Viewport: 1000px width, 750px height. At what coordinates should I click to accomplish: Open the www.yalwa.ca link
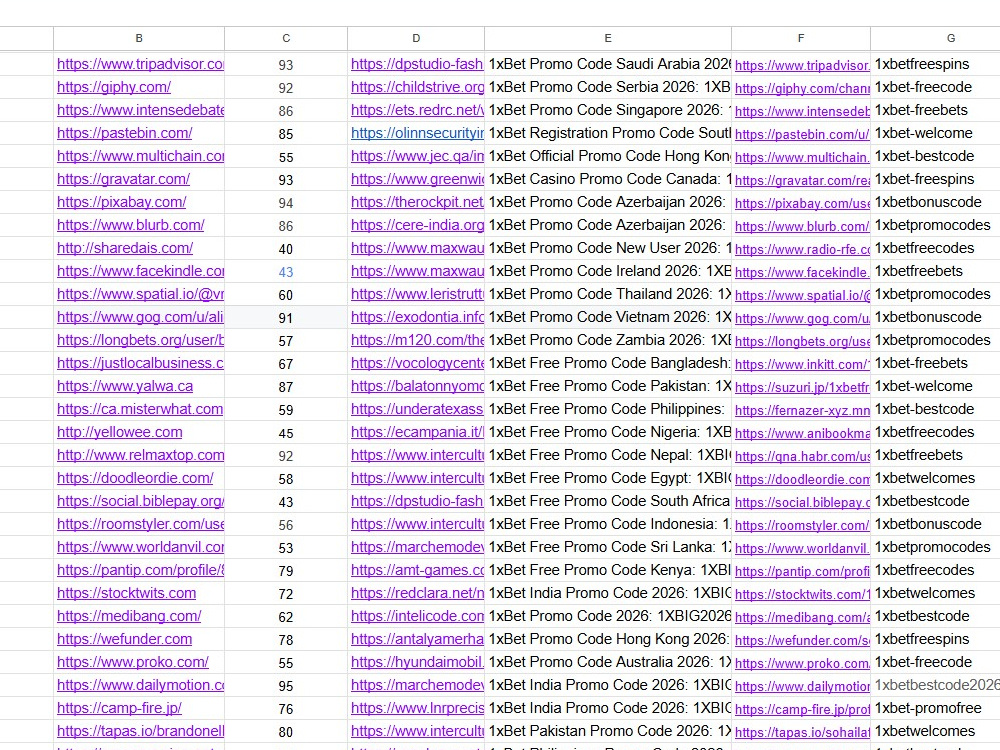[125, 386]
